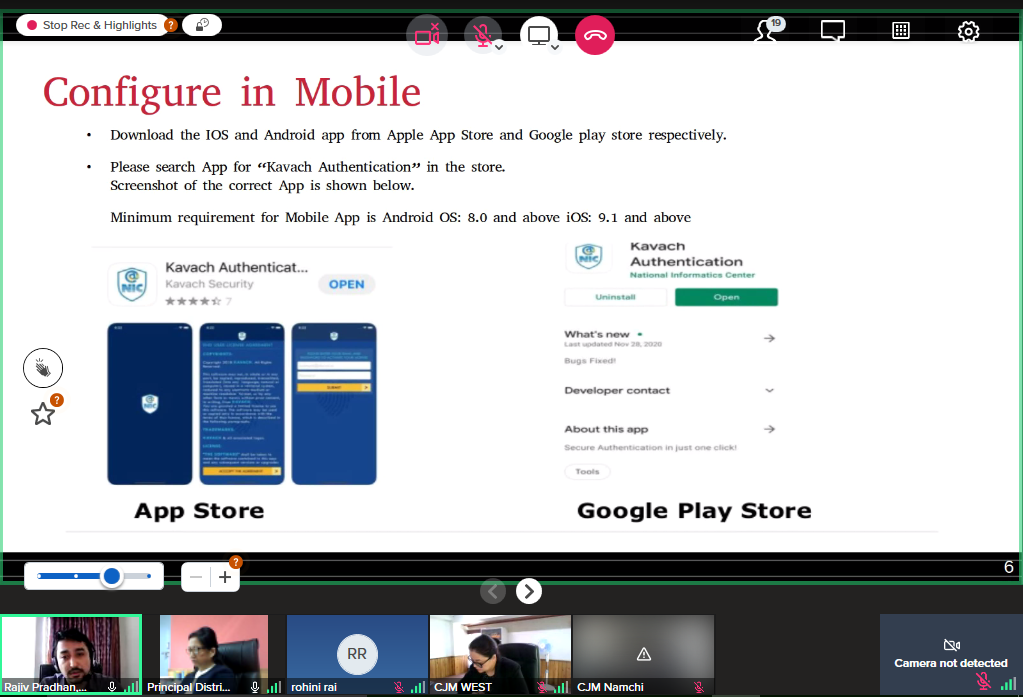Zoom out with the minus button
Viewport: 1023px width, 697px height.
tap(196, 577)
